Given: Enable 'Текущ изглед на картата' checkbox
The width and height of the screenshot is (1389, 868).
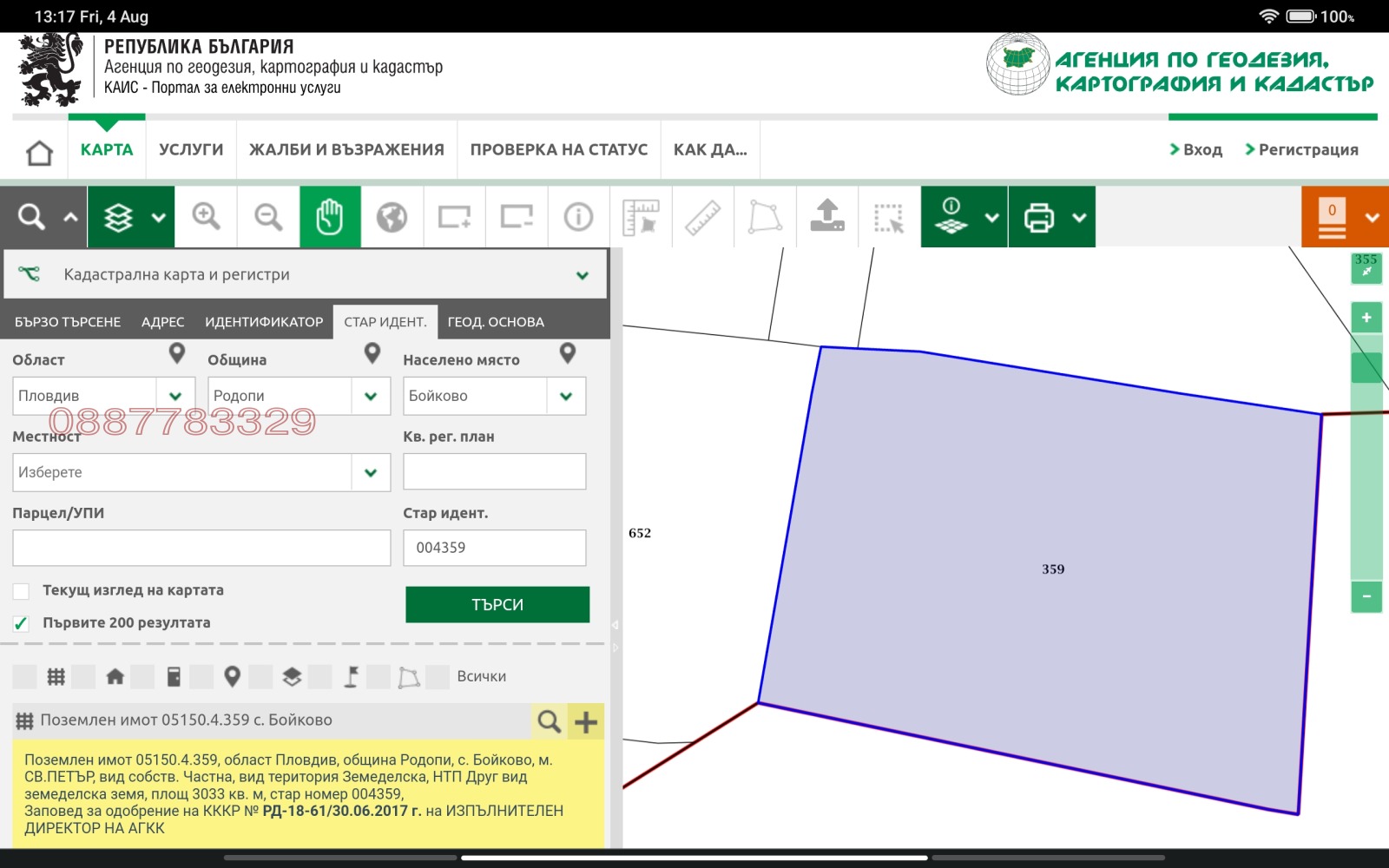Looking at the screenshot, I should 22,591.
